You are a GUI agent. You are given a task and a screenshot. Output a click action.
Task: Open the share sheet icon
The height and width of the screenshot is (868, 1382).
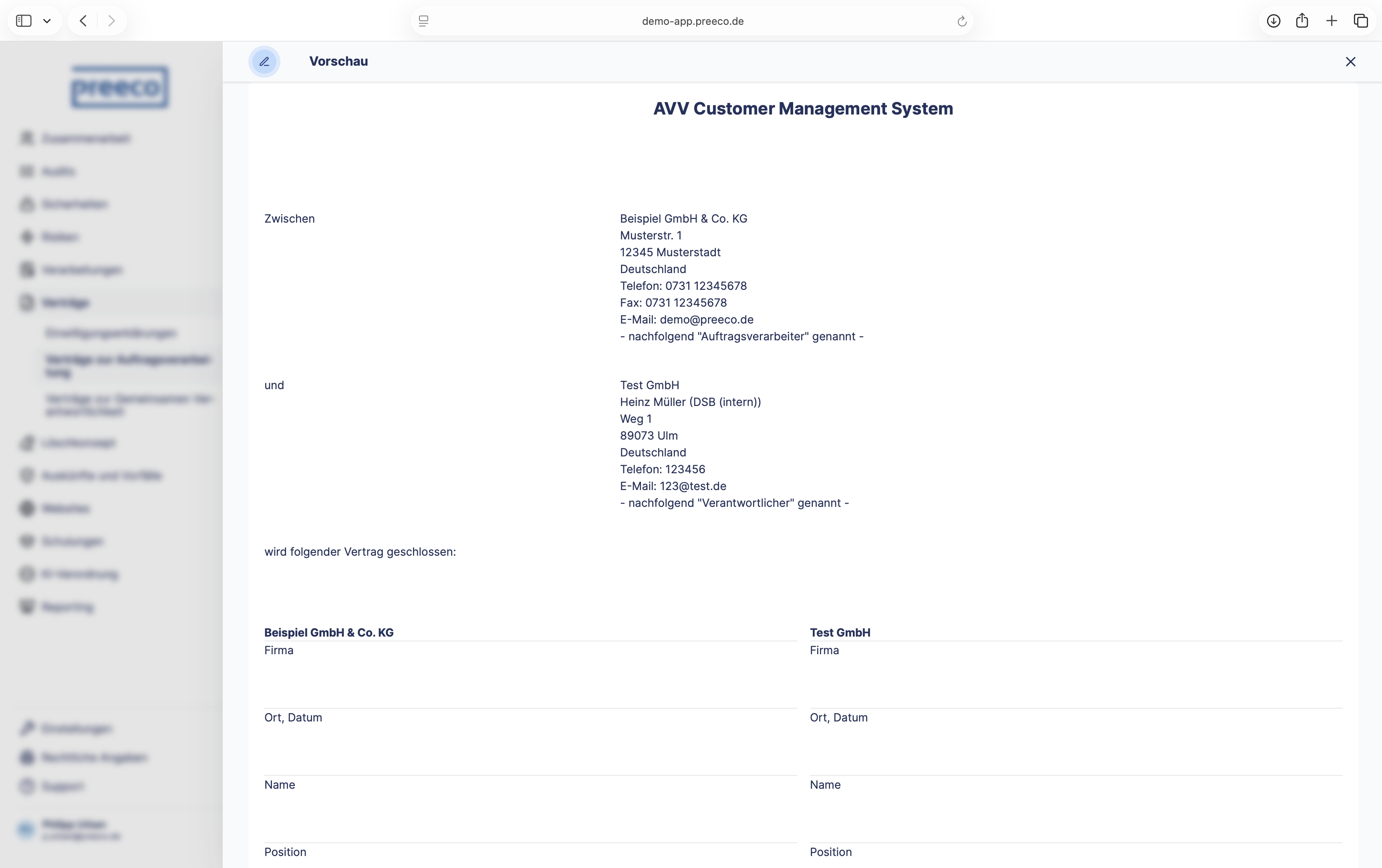coord(1301,21)
